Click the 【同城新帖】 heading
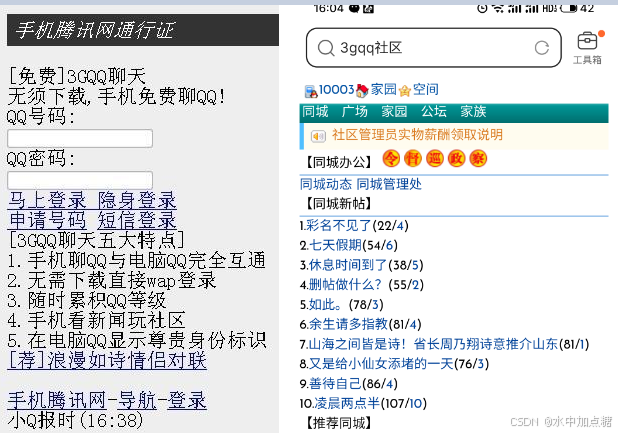 coord(339,204)
